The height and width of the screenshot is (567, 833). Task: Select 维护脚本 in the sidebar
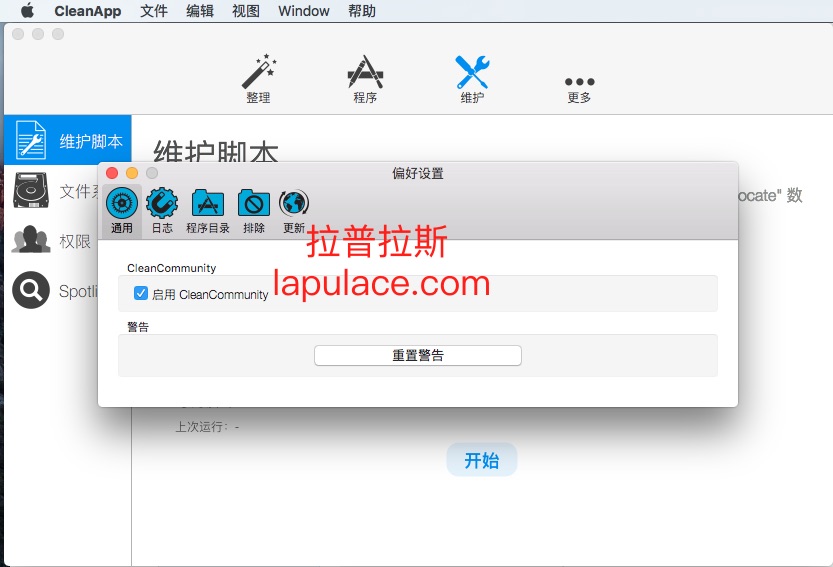tap(67, 140)
